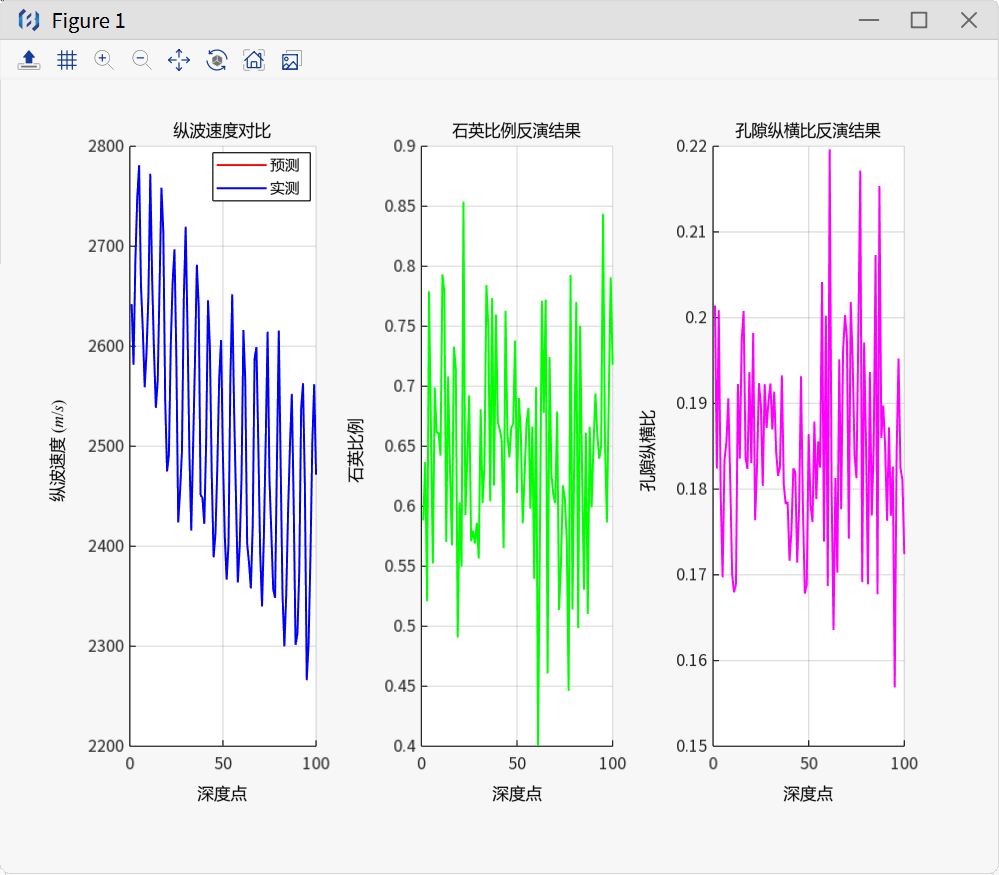Select the zoom in magnifier tool
Image resolution: width=999 pixels, height=875 pixels.
point(104,61)
